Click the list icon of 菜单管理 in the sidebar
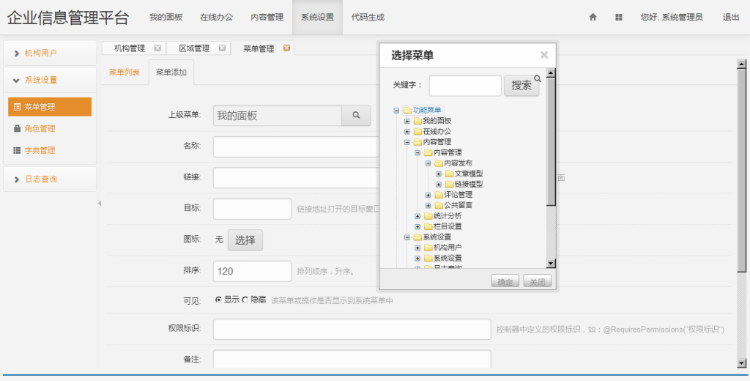This screenshot has width=750, height=381. (x=17, y=107)
